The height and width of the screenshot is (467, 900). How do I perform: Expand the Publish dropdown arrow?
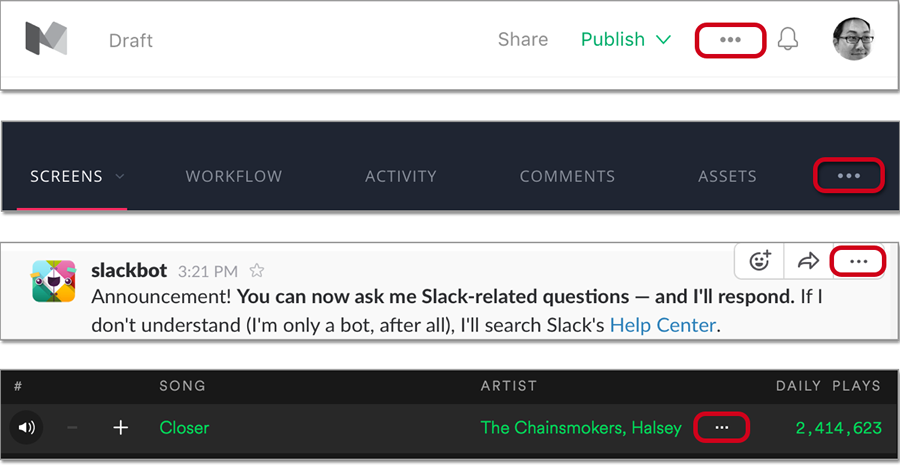tap(663, 40)
